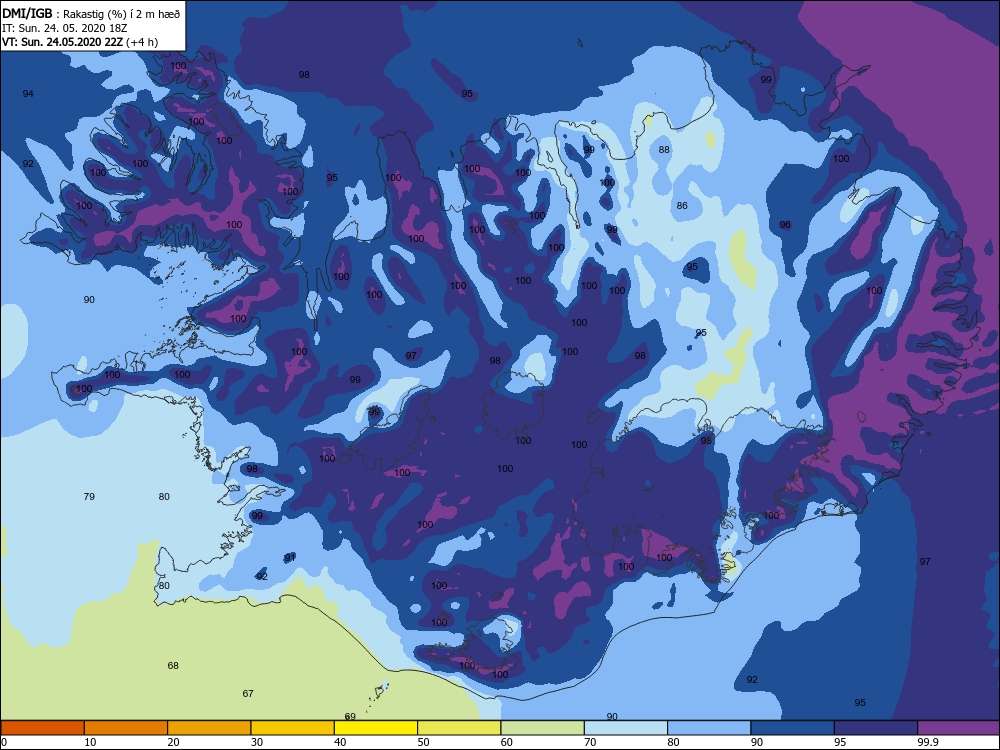
Task: Click the dark navy 95–99.9 legend swatch
Action: click(876, 728)
